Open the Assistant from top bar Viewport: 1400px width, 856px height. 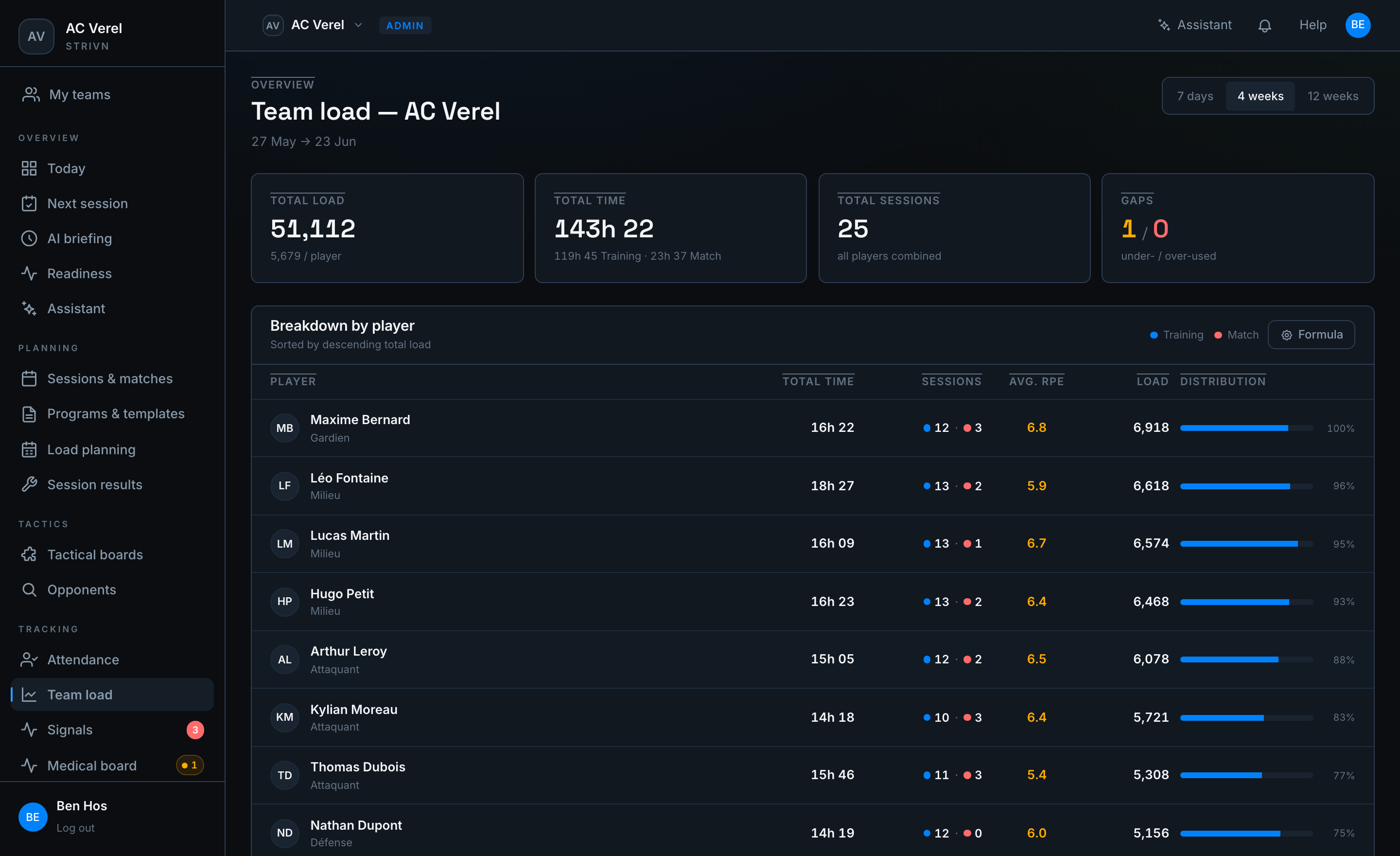click(x=1194, y=25)
